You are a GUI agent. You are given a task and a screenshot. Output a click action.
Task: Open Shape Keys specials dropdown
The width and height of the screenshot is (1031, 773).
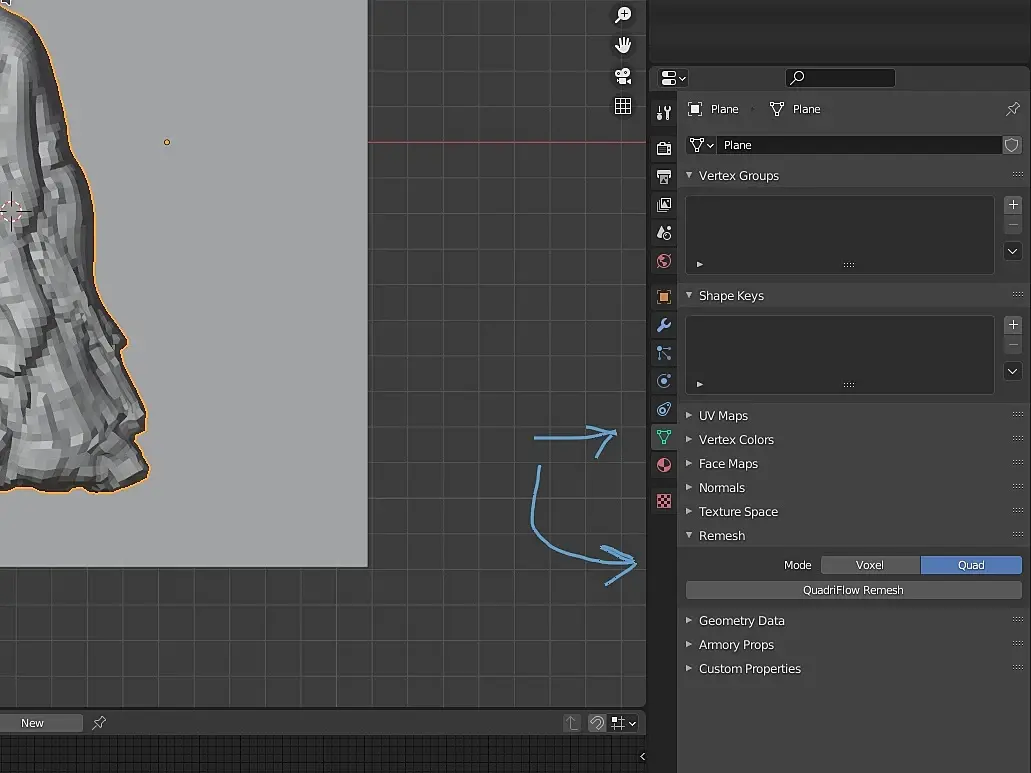tap(1013, 371)
